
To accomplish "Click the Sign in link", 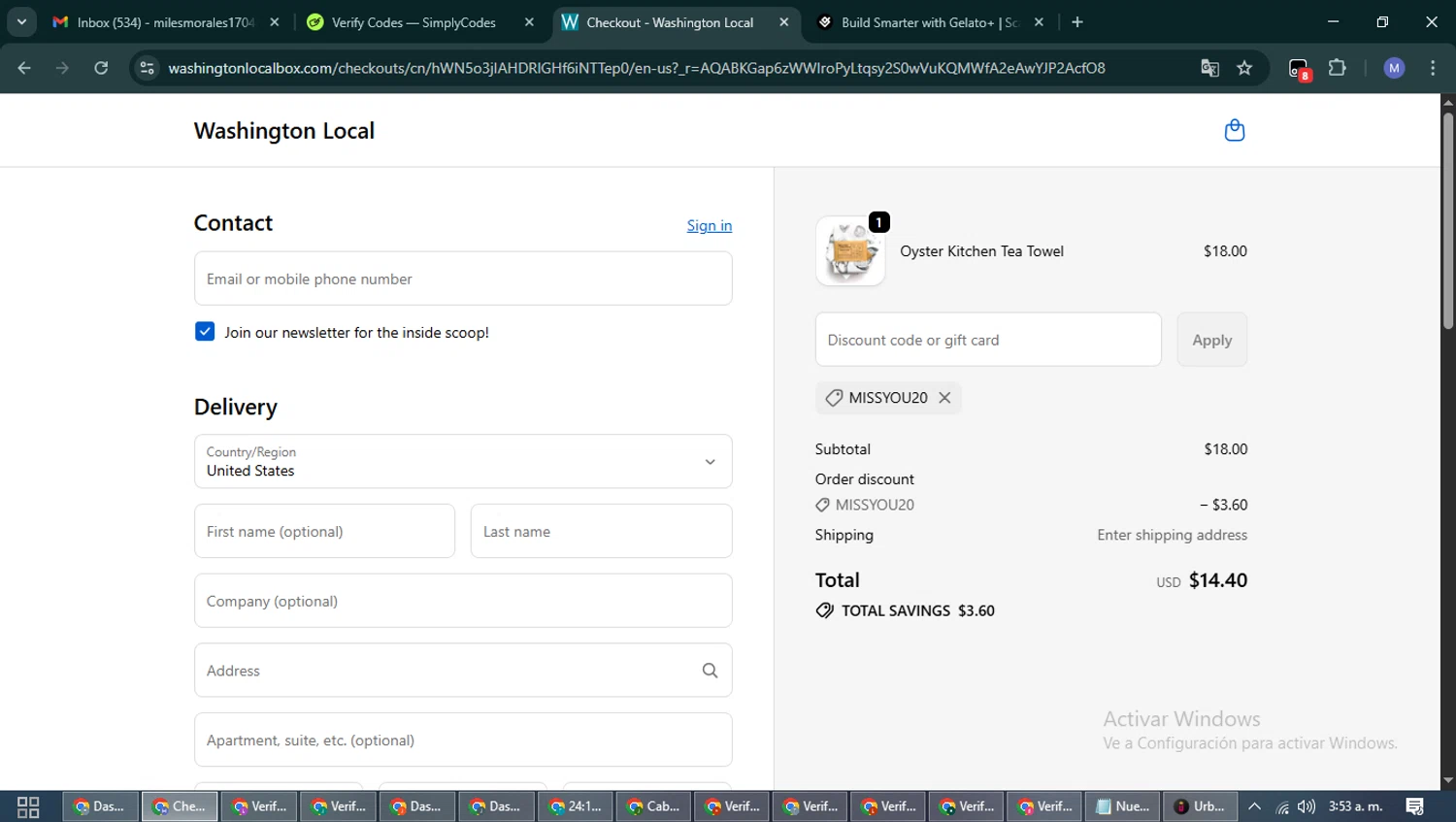I will 710,225.
